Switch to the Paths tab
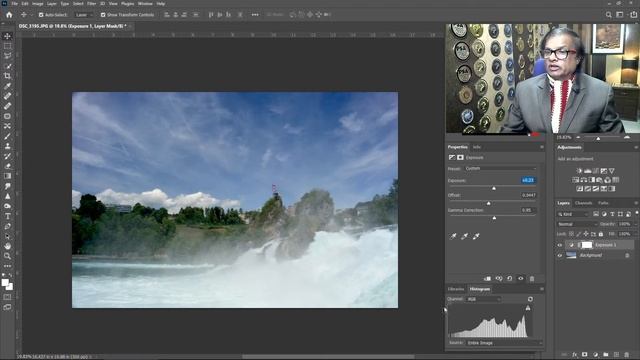 click(x=603, y=203)
